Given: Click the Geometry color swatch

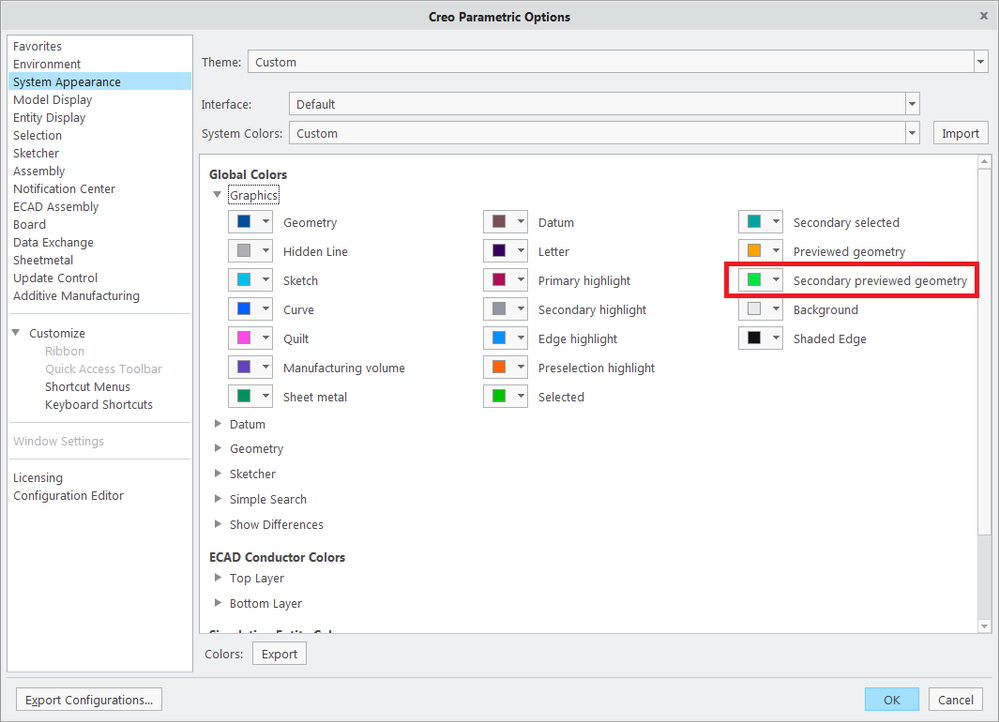Looking at the screenshot, I should (243, 223).
